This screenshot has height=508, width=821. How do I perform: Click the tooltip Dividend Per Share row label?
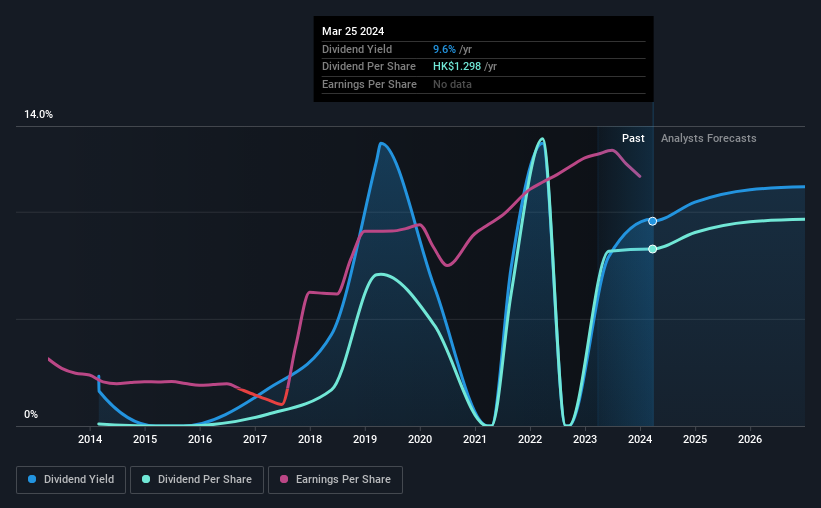369,67
